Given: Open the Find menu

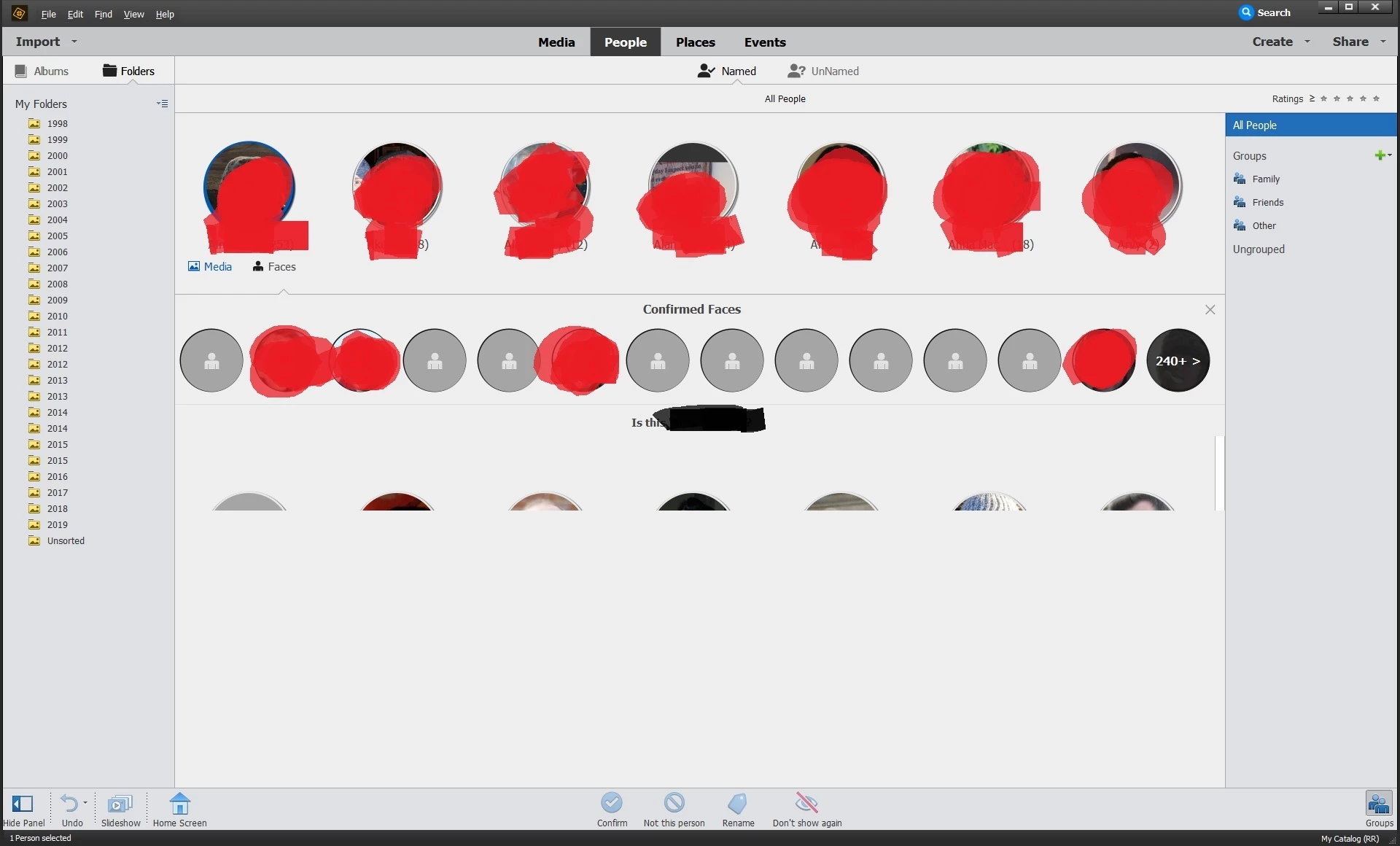Looking at the screenshot, I should coord(103,14).
